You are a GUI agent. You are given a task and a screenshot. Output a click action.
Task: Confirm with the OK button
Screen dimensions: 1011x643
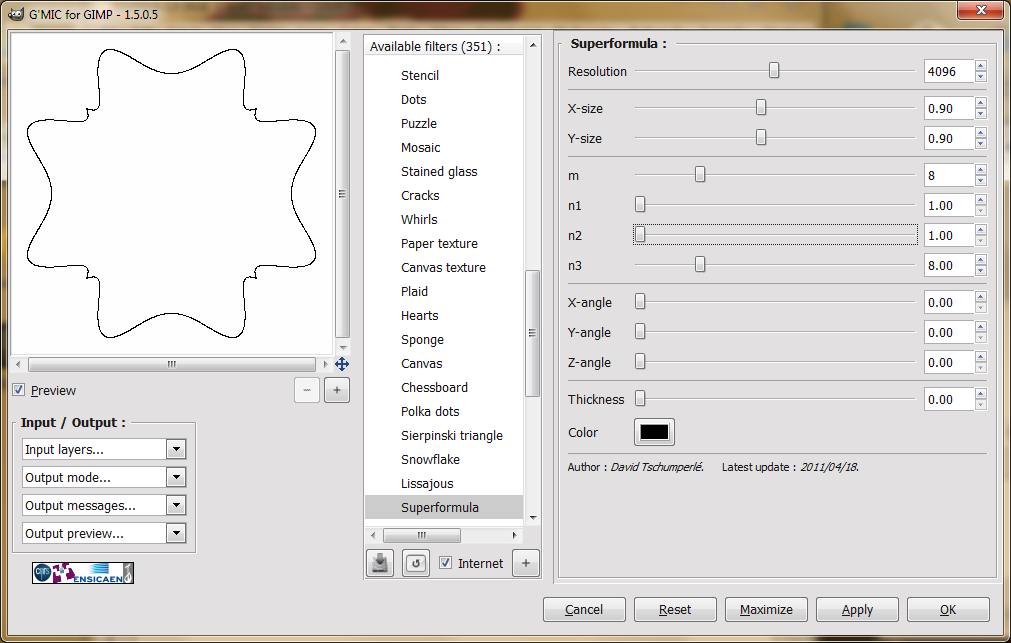pyautogui.click(x=948, y=609)
